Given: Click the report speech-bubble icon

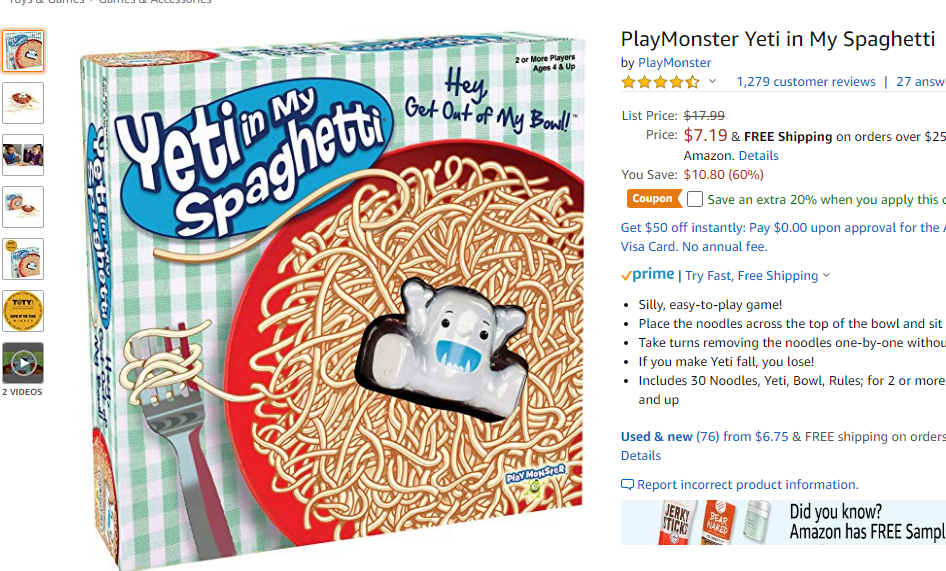Looking at the screenshot, I should point(627,485).
